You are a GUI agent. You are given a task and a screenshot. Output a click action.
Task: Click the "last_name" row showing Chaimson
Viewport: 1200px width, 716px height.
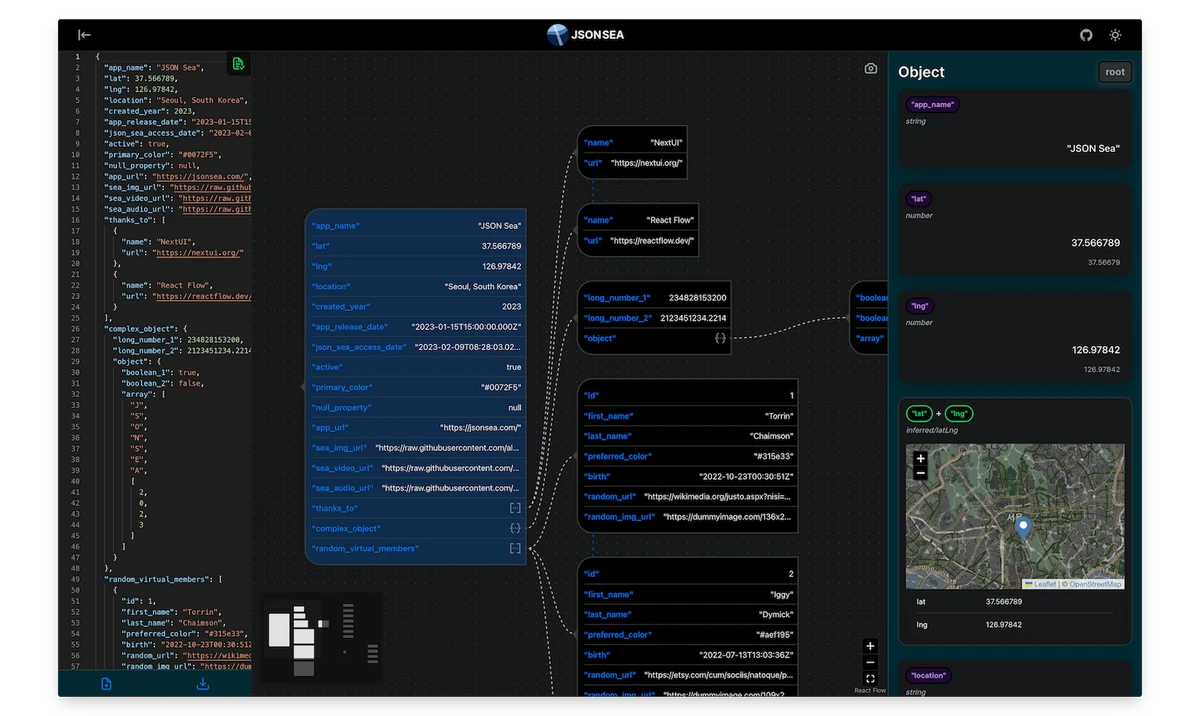pyautogui.click(x=688, y=436)
